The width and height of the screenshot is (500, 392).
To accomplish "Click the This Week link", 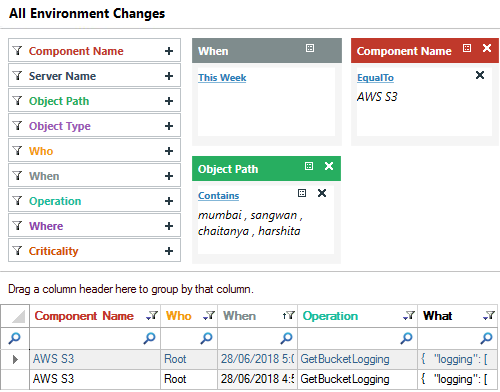I will pyautogui.click(x=222, y=78).
